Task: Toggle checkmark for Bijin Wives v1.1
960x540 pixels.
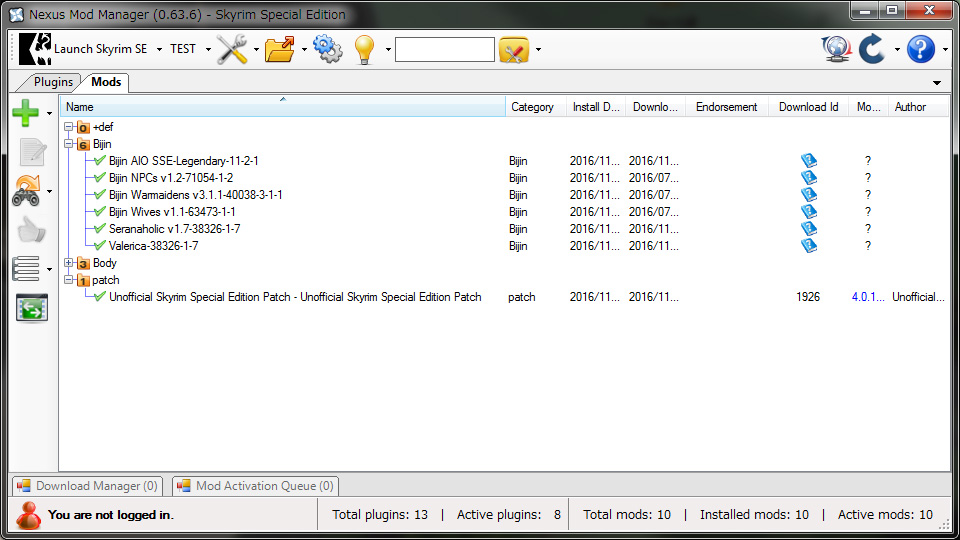Action: 100,212
